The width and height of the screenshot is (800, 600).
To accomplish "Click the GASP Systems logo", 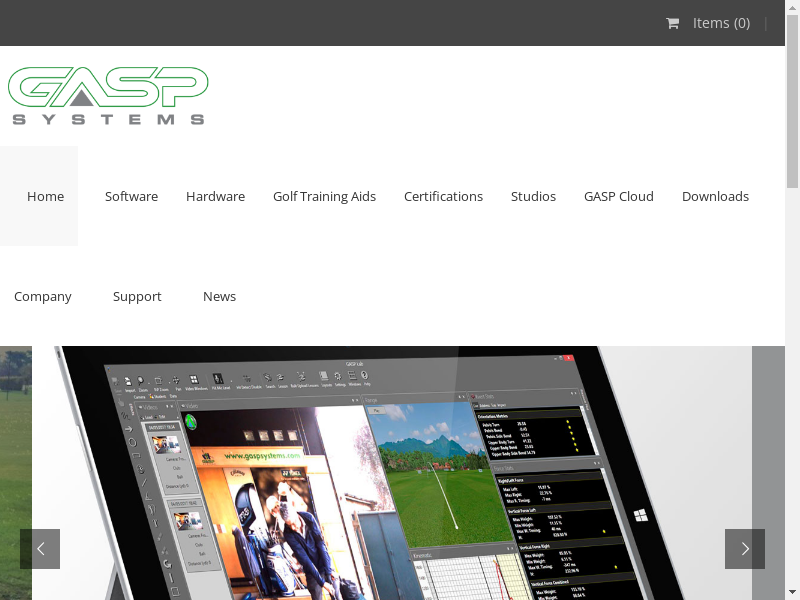I will (108, 96).
